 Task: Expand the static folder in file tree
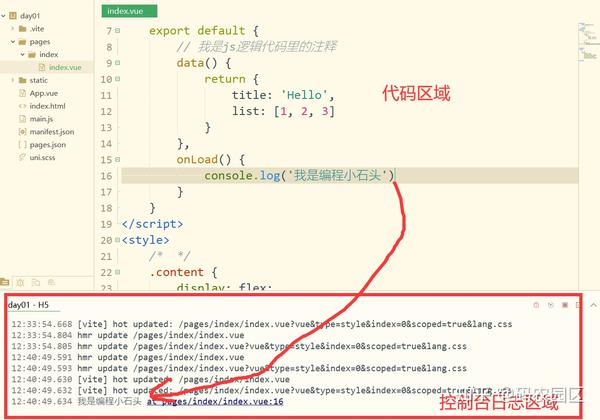click(x=13, y=80)
